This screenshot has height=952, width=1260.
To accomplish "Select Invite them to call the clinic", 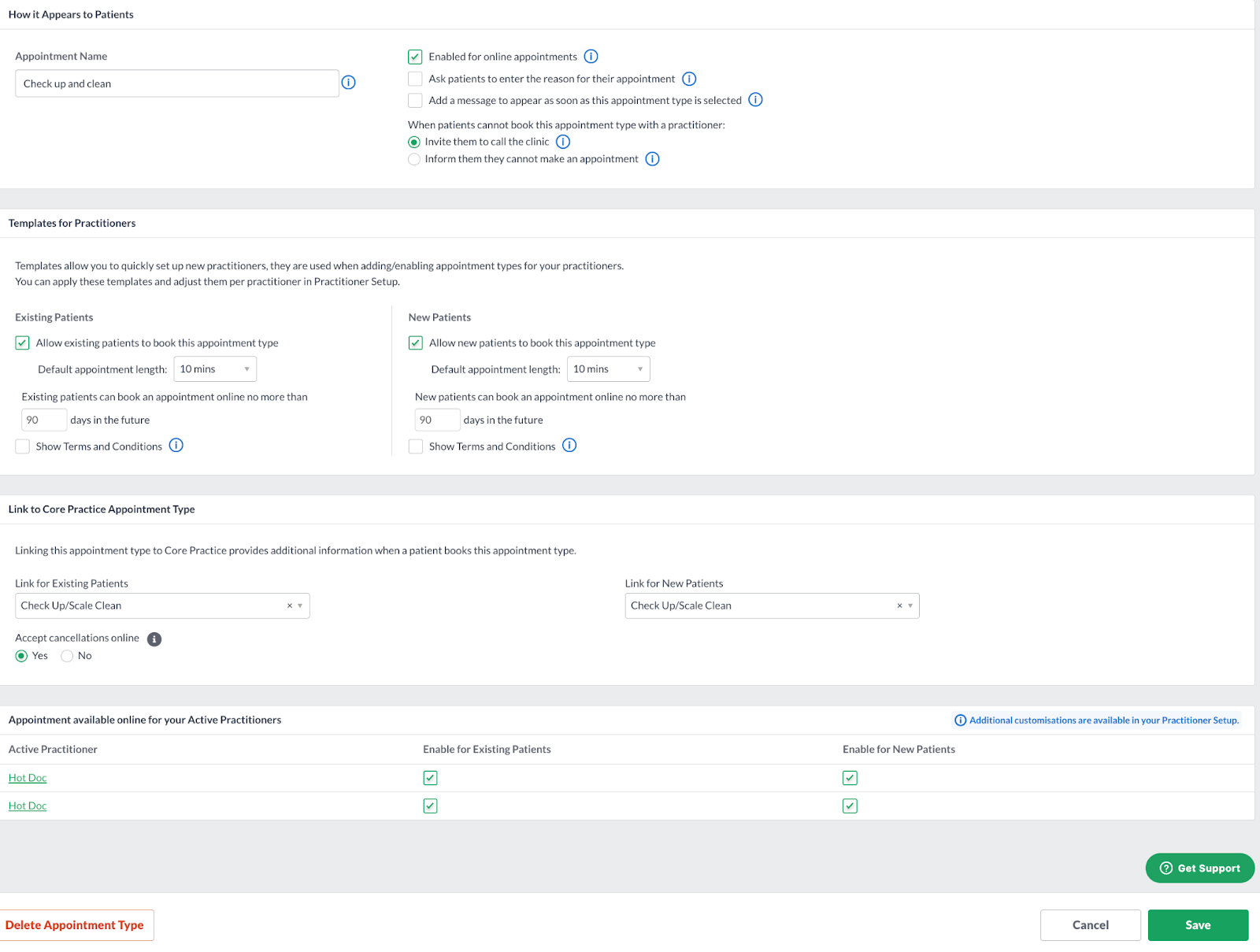I will click(x=414, y=143).
